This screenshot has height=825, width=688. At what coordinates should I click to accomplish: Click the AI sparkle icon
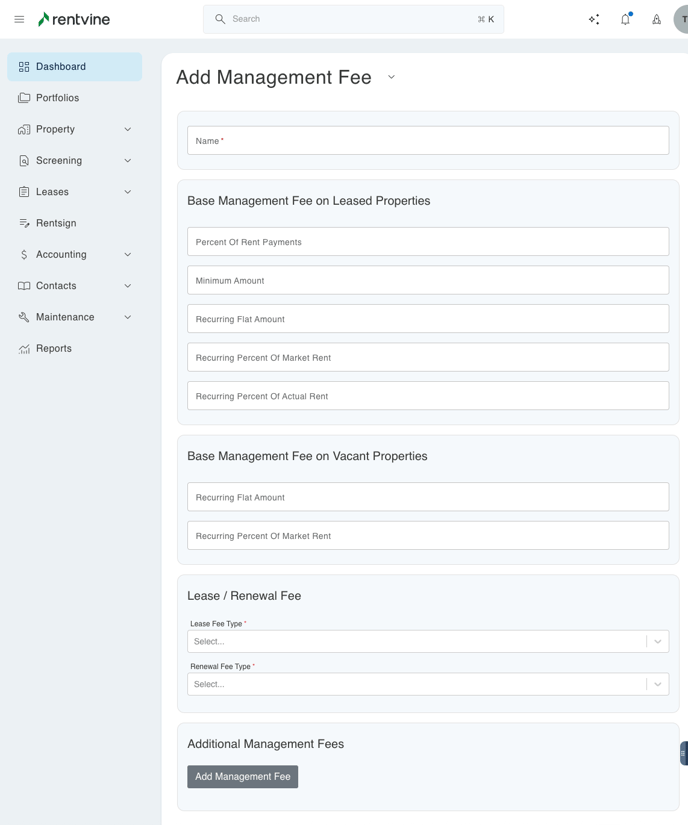click(594, 19)
